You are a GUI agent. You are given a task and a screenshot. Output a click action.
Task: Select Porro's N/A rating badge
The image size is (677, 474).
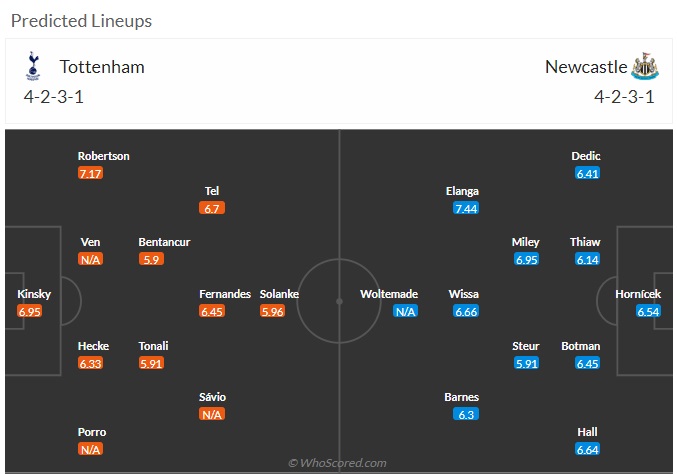click(x=90, y=449)
